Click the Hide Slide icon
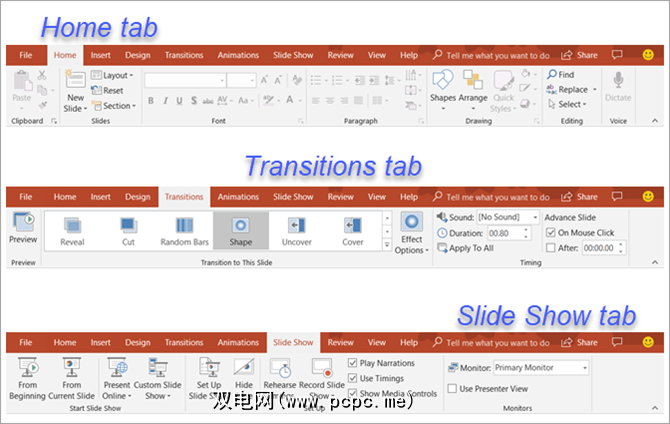This screenshot has width=670, height=424. point(243,368)
